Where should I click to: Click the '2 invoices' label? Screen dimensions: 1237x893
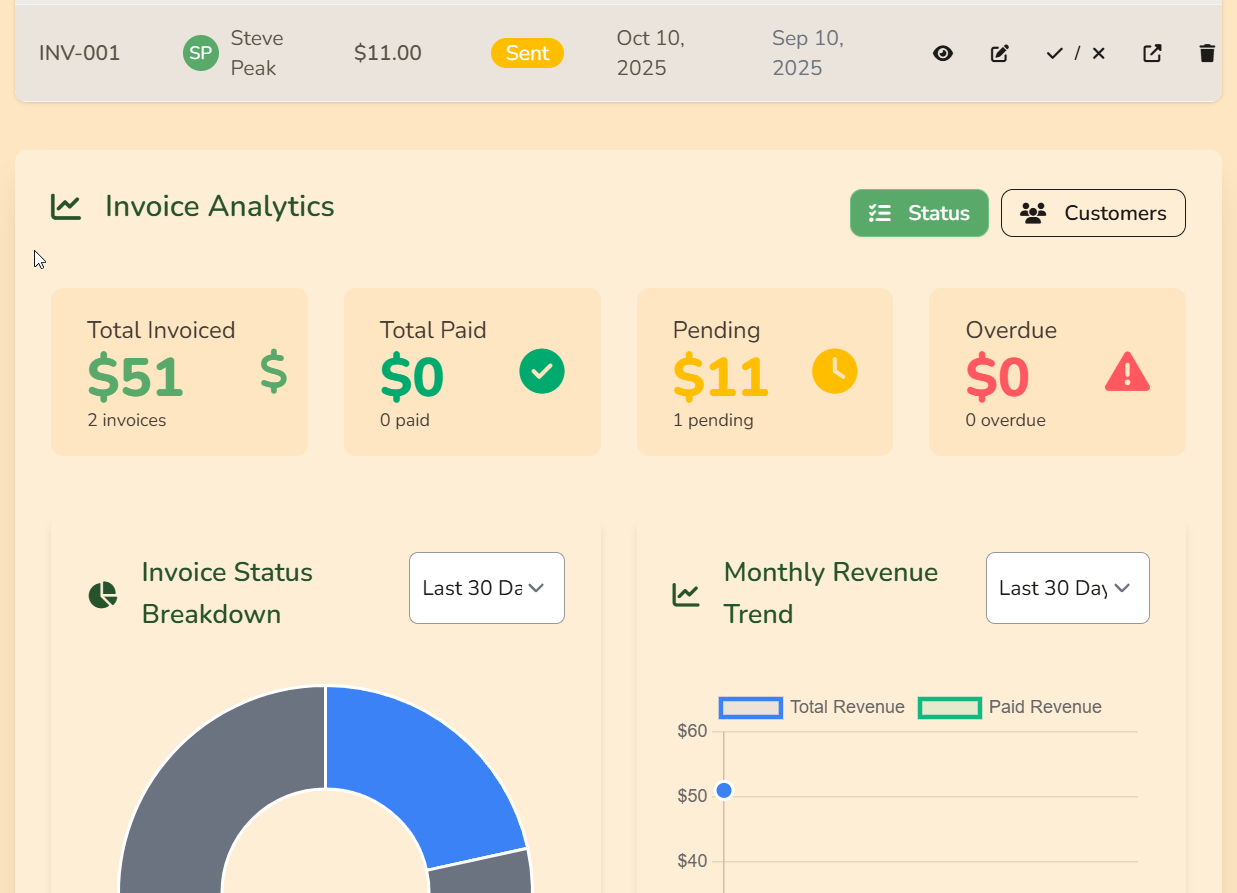(x=127, y=420)
